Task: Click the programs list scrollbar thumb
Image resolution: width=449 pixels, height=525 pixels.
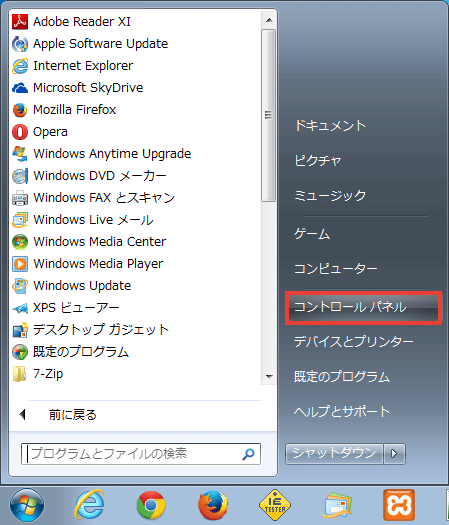Action: [269, 116]
